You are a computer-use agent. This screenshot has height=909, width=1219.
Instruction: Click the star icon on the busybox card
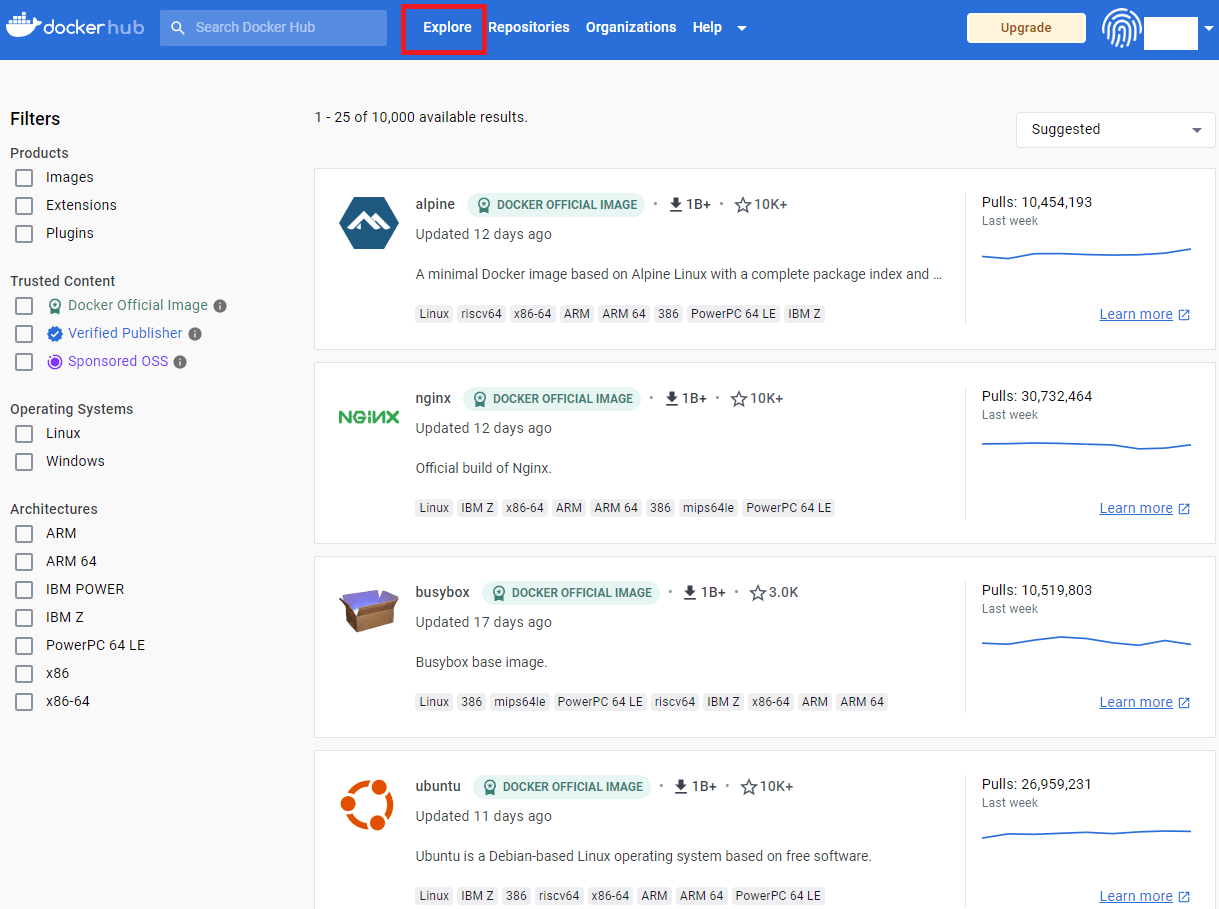757,593
